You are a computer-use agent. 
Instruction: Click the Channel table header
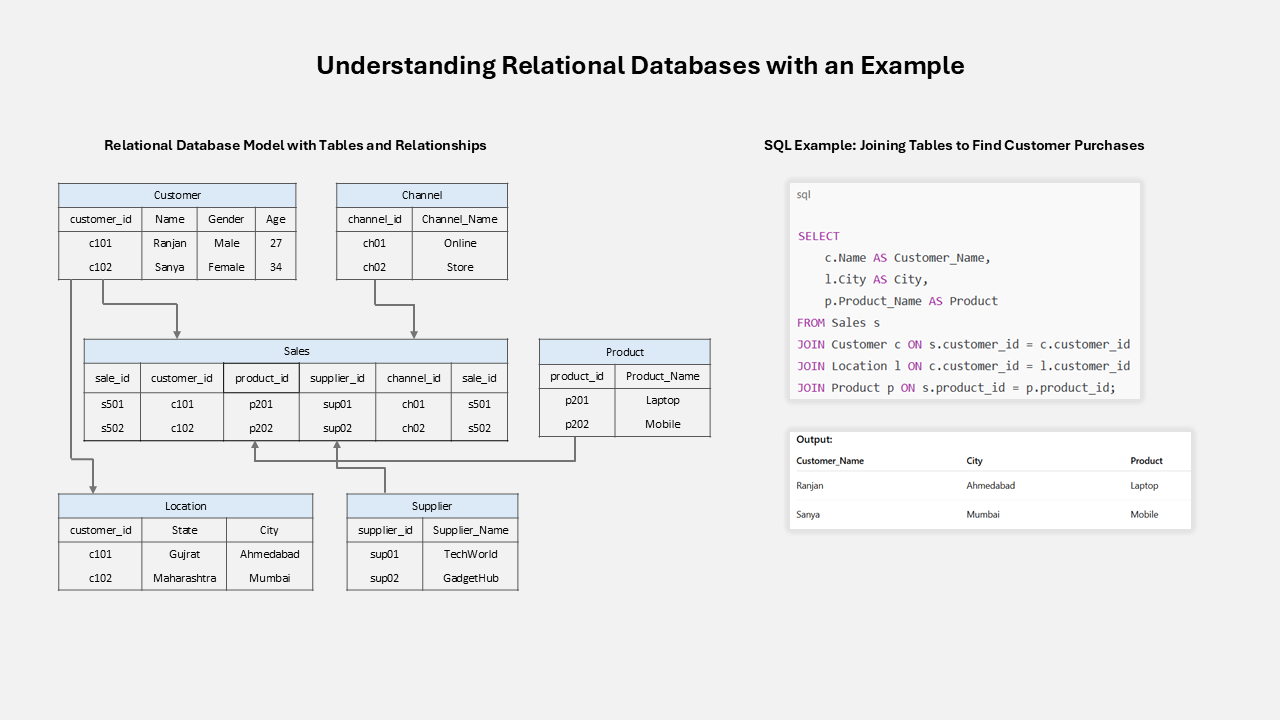(x=422, y=195)
